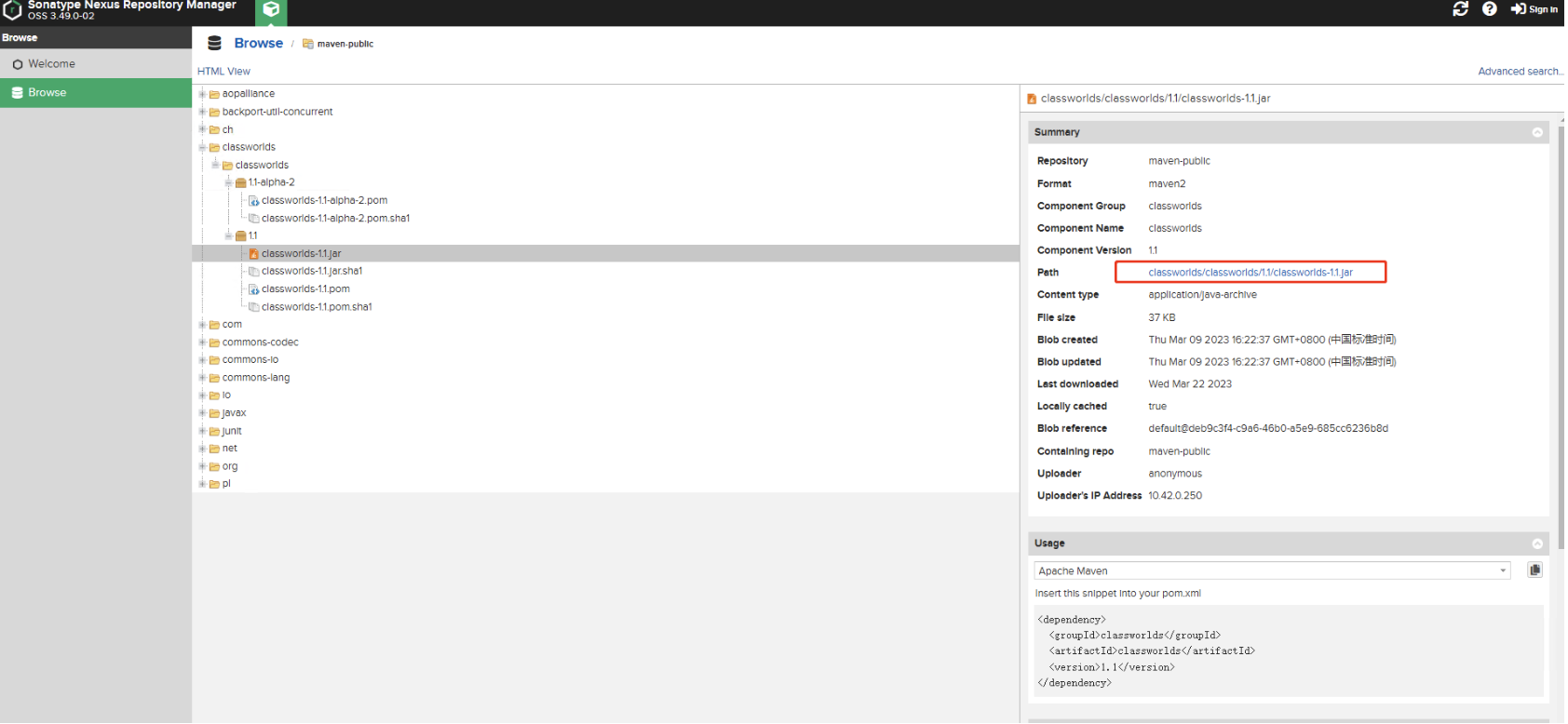The width and height of the screenshot is (1568, 724).
Task: Expand the aopalliance folder
Action: pos(202,94)
